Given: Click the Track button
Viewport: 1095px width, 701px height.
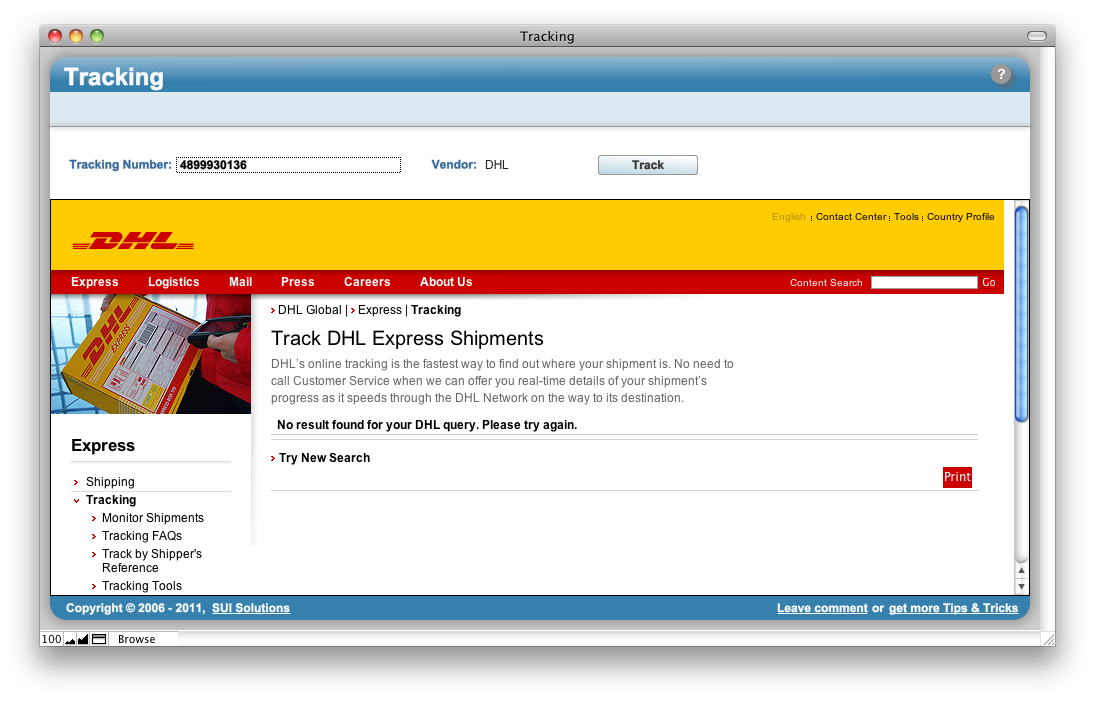Looking at the screenshot, I should tap(647, 165).
